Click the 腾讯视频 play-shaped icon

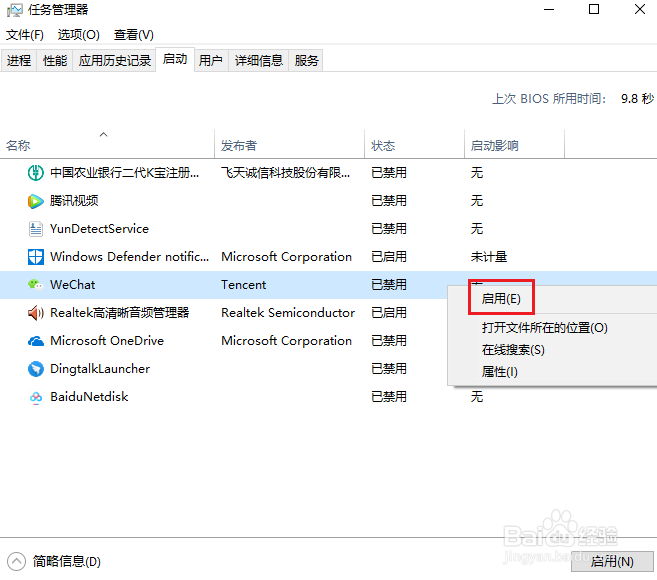point(36,201)
